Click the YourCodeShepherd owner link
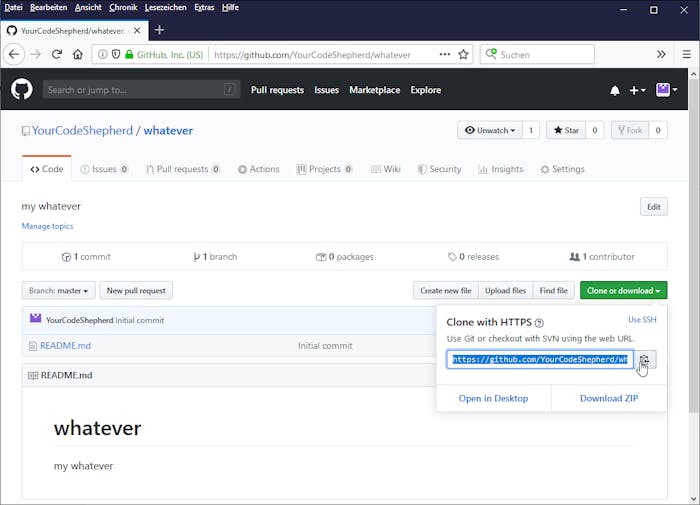The height and width of the screenshot is (505, 700). [x=83, y=130]
